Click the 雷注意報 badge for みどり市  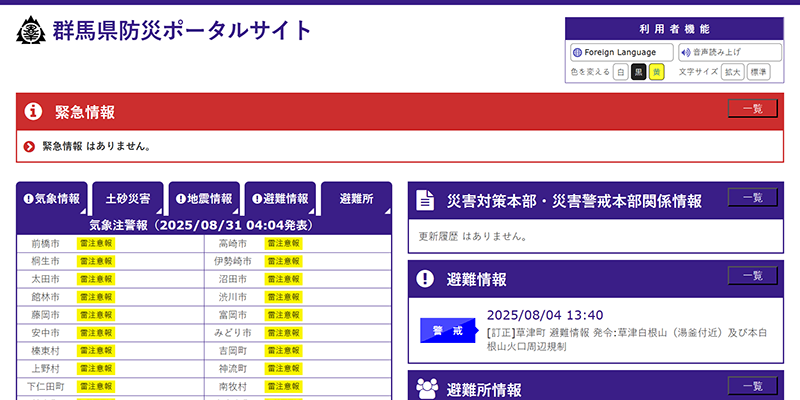[284, 333]
